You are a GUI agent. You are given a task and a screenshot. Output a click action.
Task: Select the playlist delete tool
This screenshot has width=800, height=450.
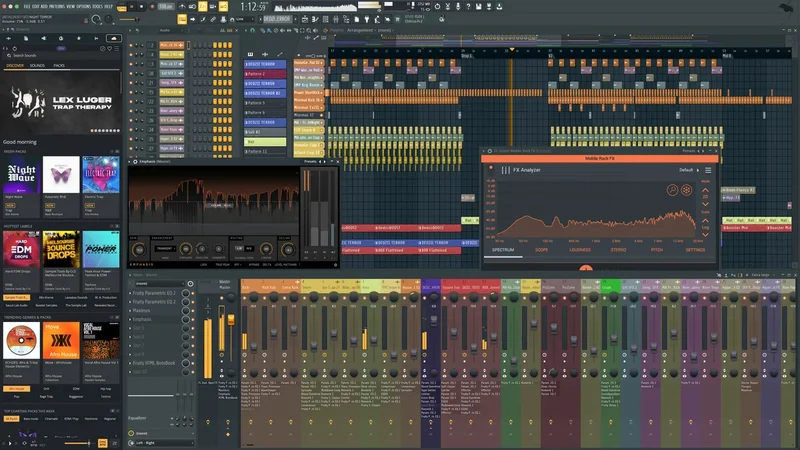pos(276,30)
